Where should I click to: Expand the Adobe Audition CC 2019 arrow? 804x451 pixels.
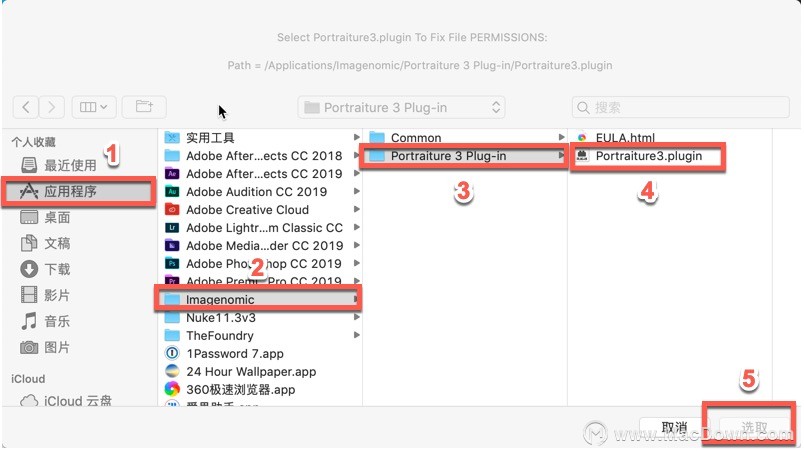click(356, 191)
